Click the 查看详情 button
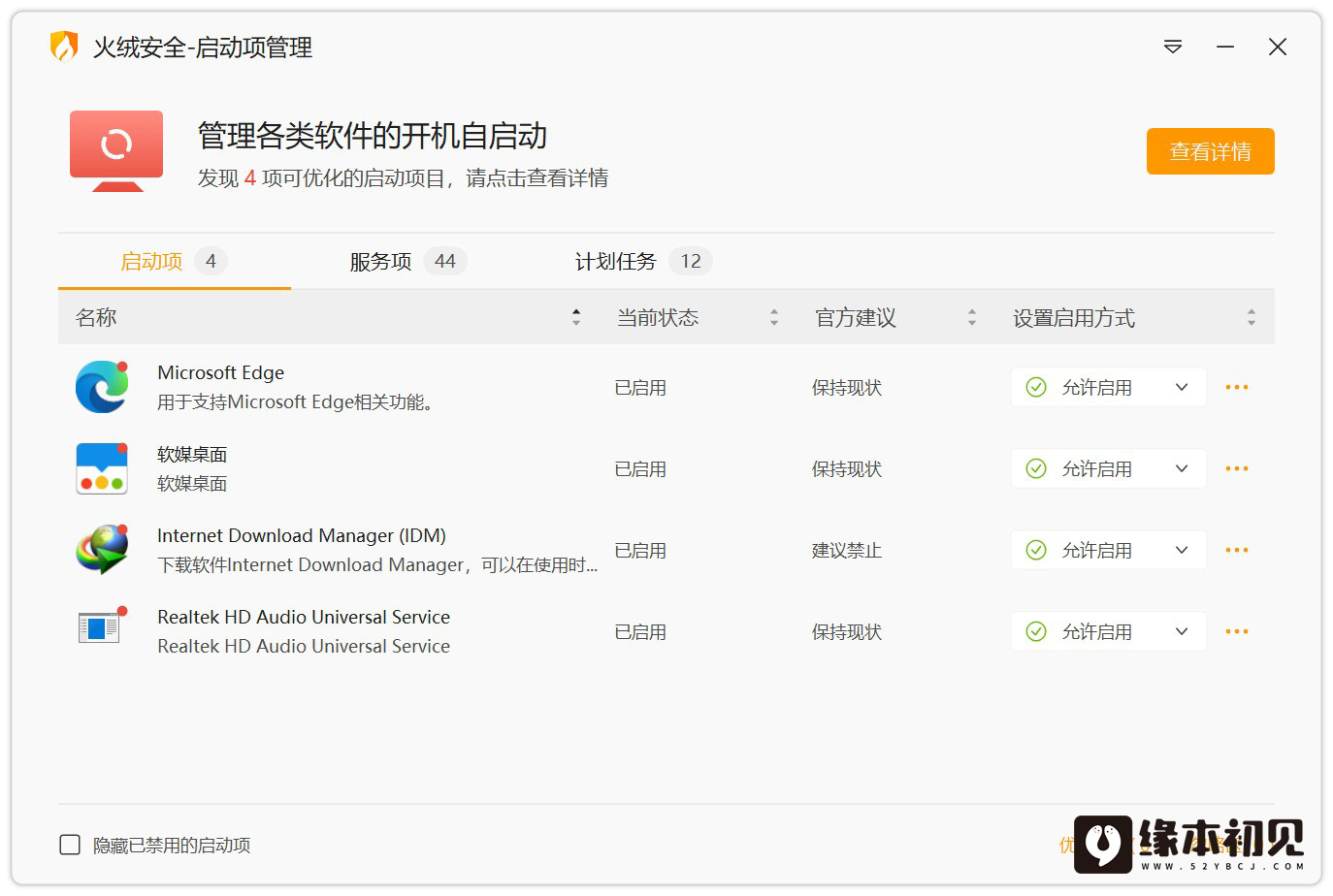Viewport: 1333px width, 896px height. [x=1211, y=151]
